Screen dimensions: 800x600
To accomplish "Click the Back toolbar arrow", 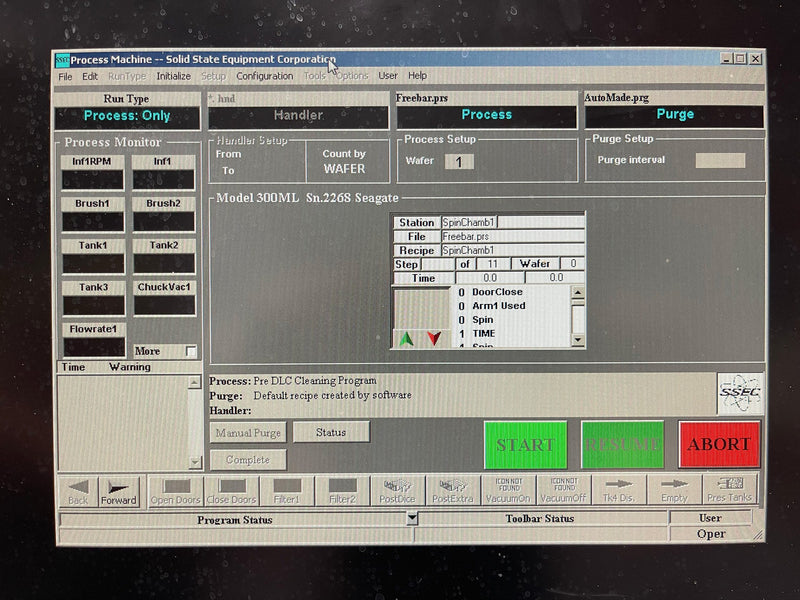I will point(78,491).
